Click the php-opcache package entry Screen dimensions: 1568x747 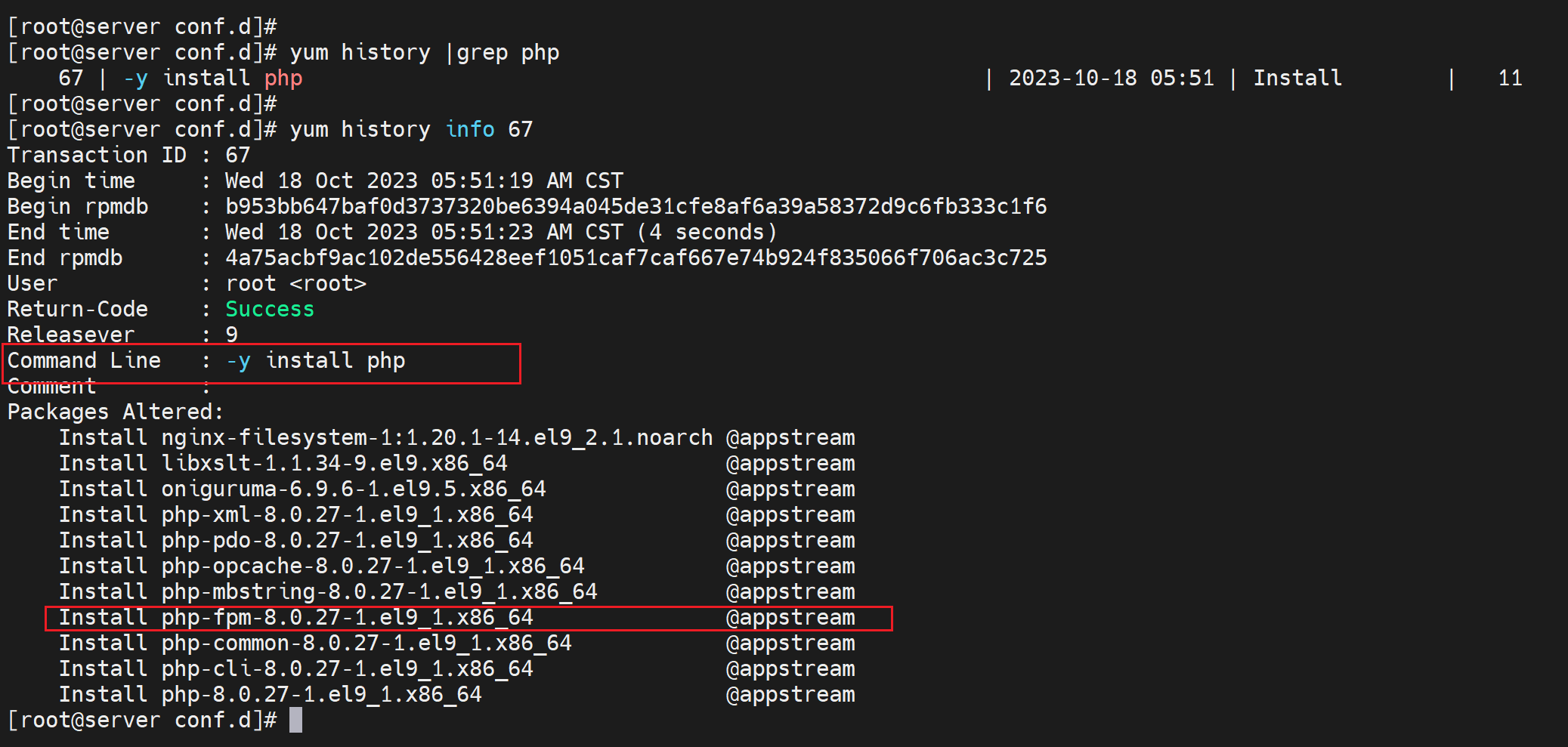click(373, 566)
